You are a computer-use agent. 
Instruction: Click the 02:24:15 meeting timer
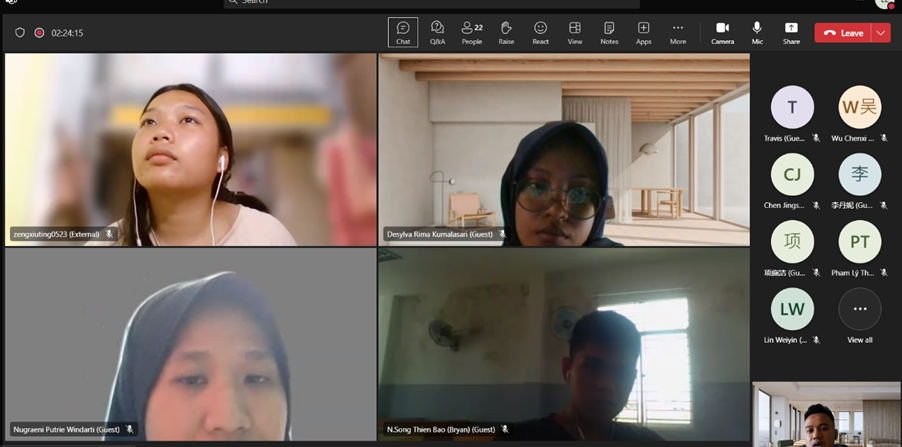[x=67, y=33]
